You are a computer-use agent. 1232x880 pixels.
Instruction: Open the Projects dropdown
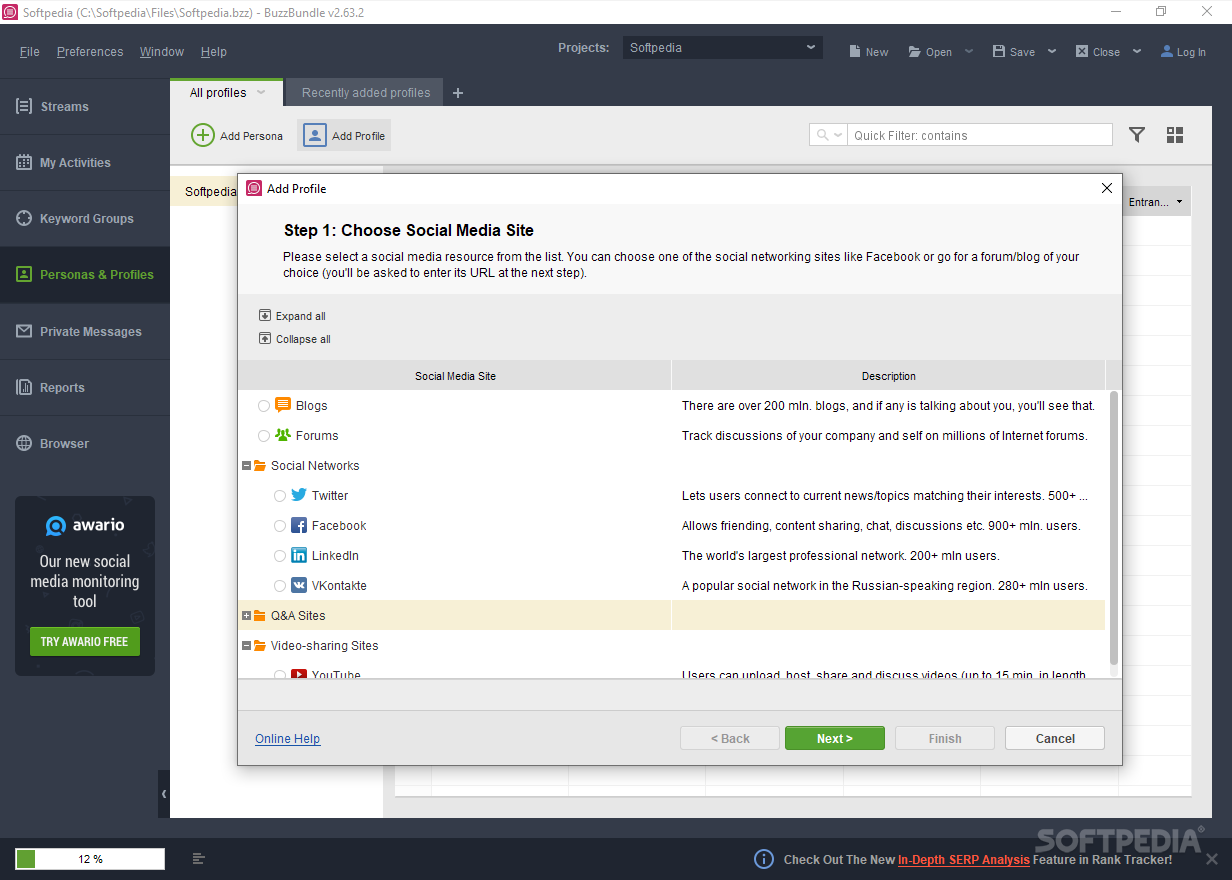pyautogui.click(x=722, y=46)
